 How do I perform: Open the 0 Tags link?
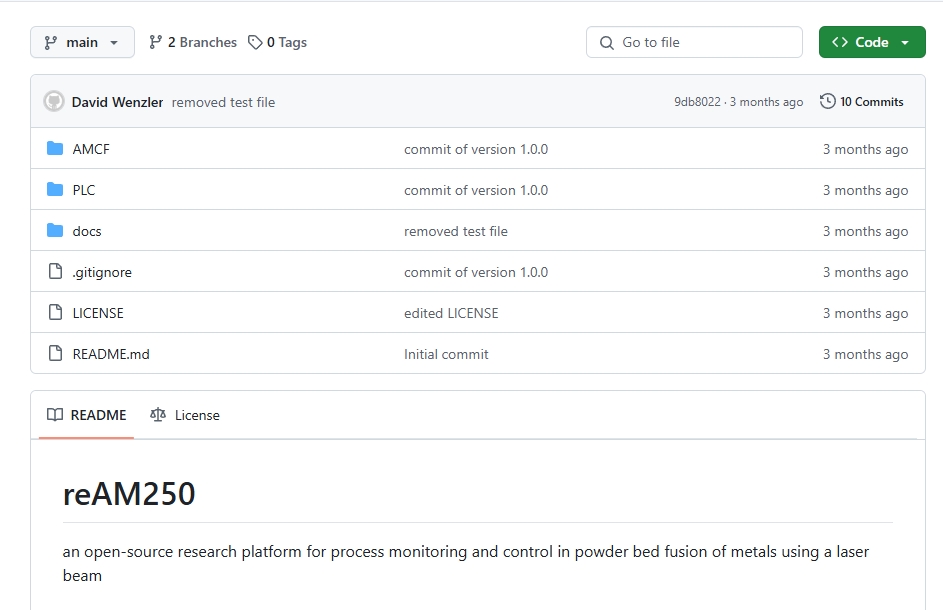pyautogui.click(x=278, y=42)
